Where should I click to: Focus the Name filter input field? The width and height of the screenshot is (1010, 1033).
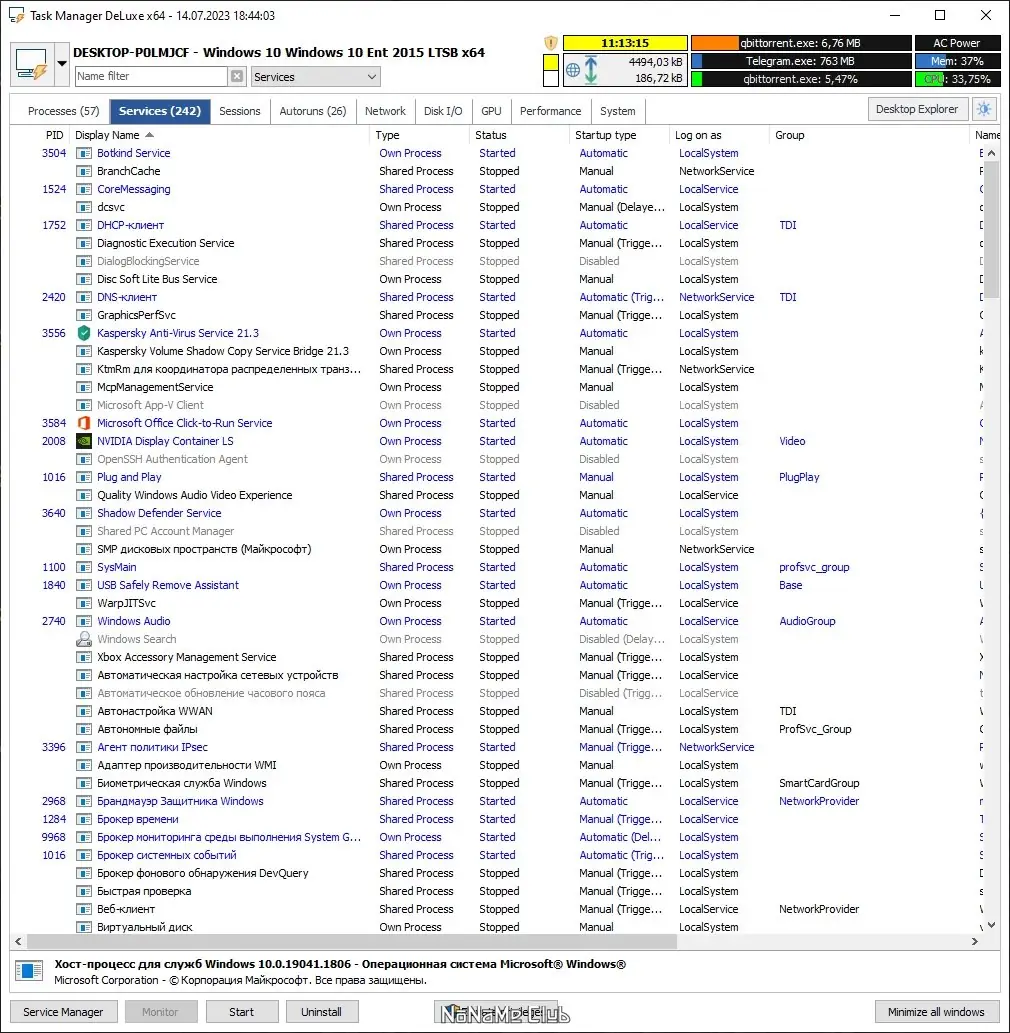coord(151,76)
